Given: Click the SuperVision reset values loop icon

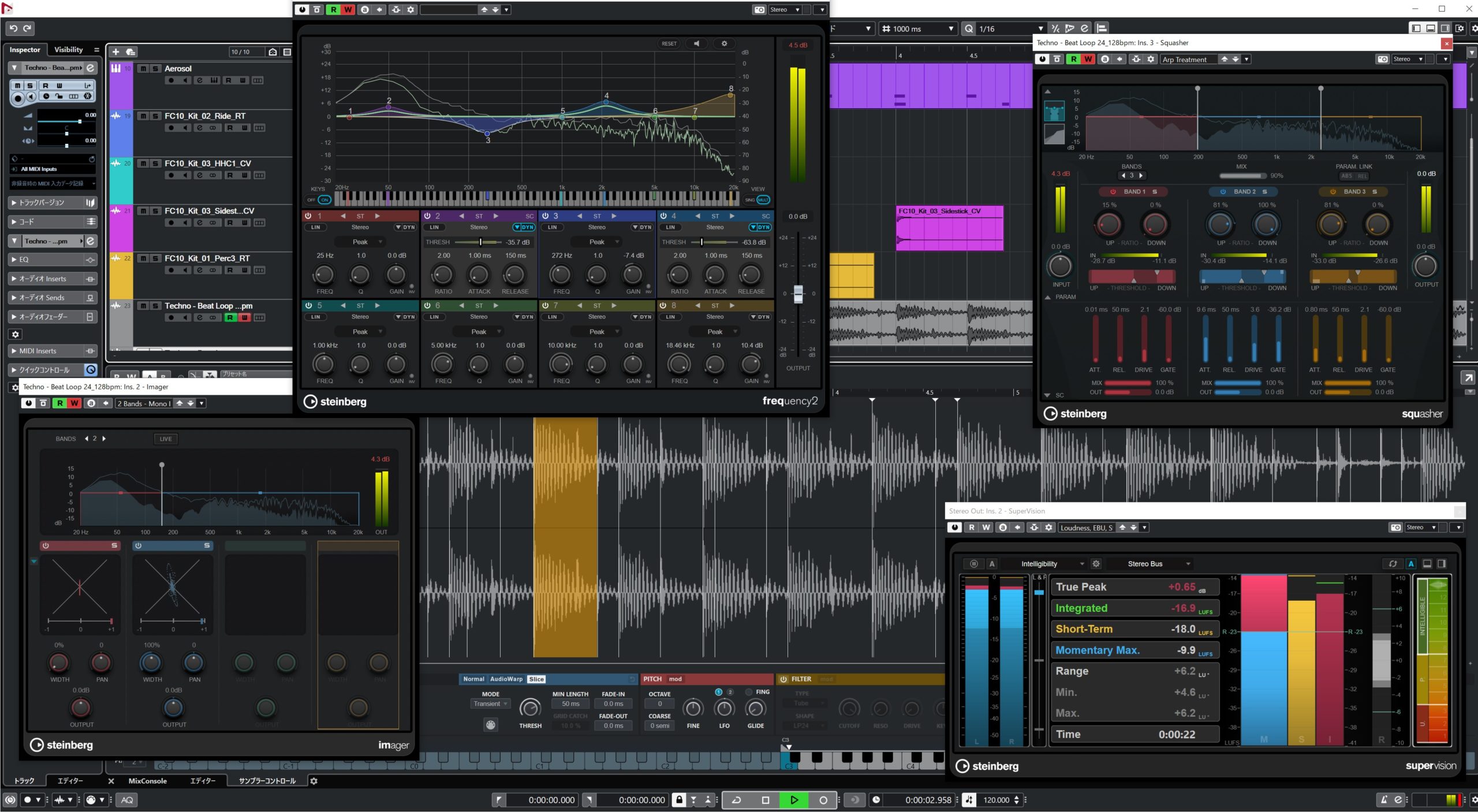Looking at the screenshot, I should point(1393,564).
